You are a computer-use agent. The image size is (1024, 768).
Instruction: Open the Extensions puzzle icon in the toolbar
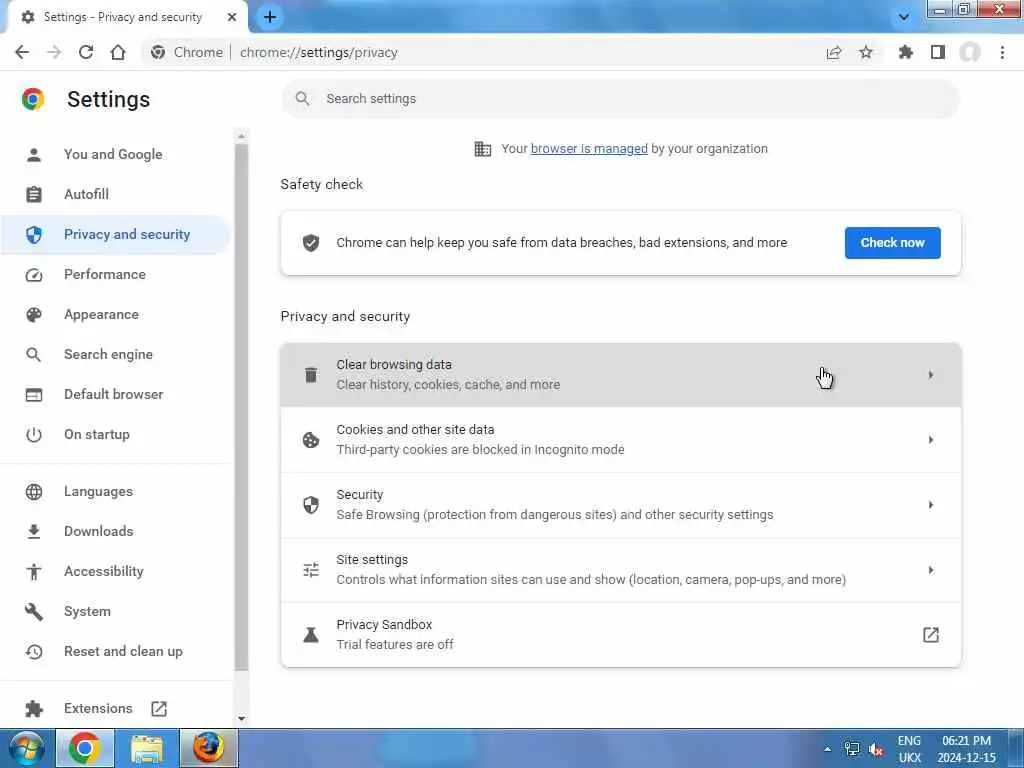click(x=905, y=52)
